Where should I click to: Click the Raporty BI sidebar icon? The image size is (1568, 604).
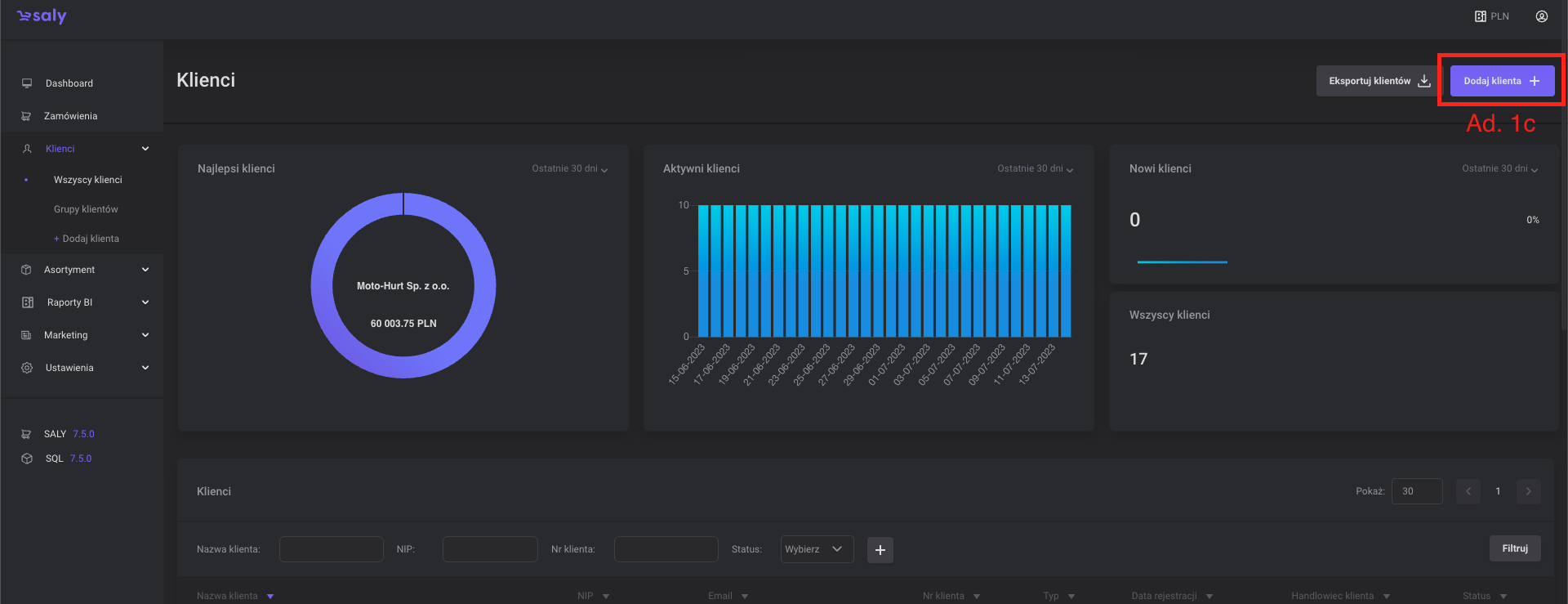[27, 302]
